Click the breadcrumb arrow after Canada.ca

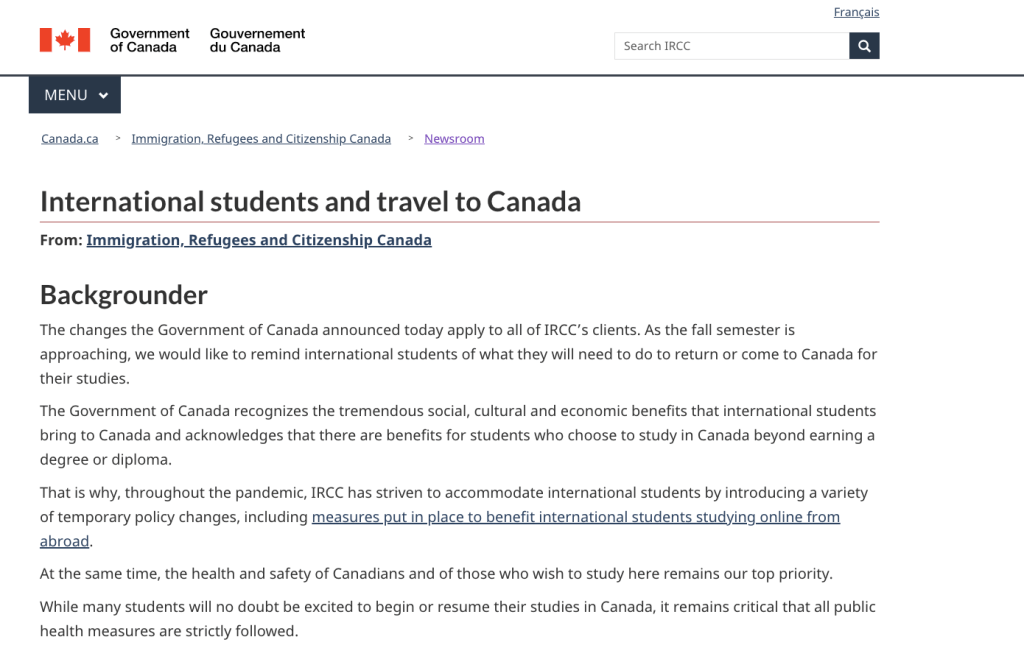[118, 139]
